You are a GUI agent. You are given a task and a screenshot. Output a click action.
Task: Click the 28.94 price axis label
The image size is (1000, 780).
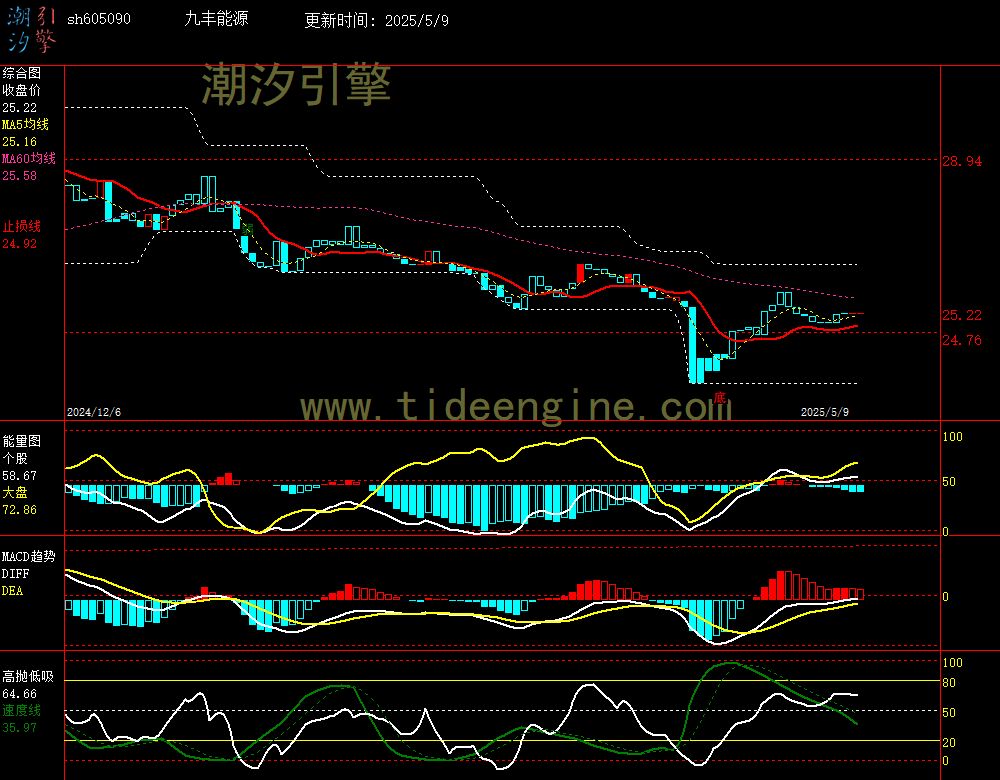962,161
